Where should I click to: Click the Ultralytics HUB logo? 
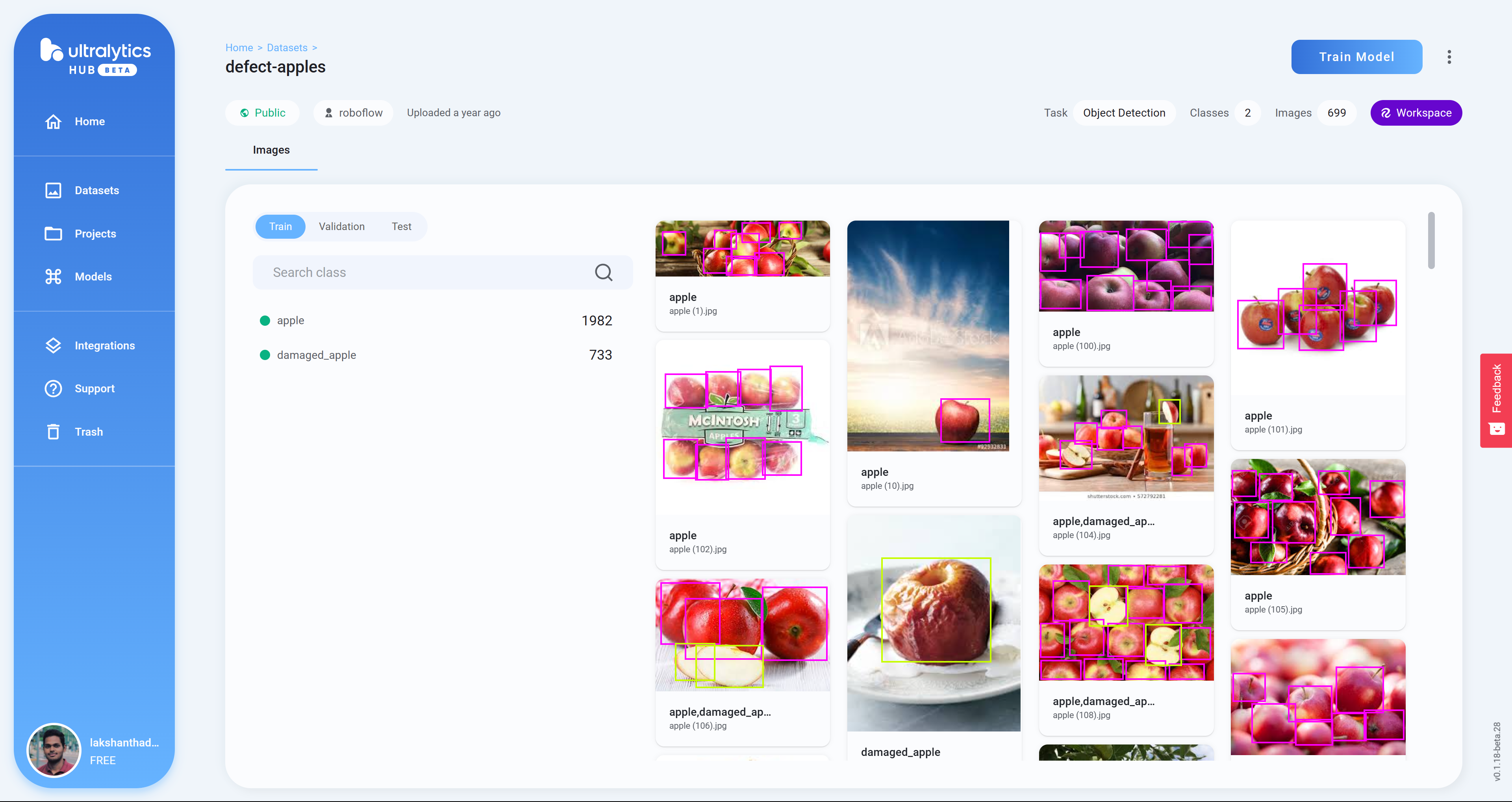(95, 57)
